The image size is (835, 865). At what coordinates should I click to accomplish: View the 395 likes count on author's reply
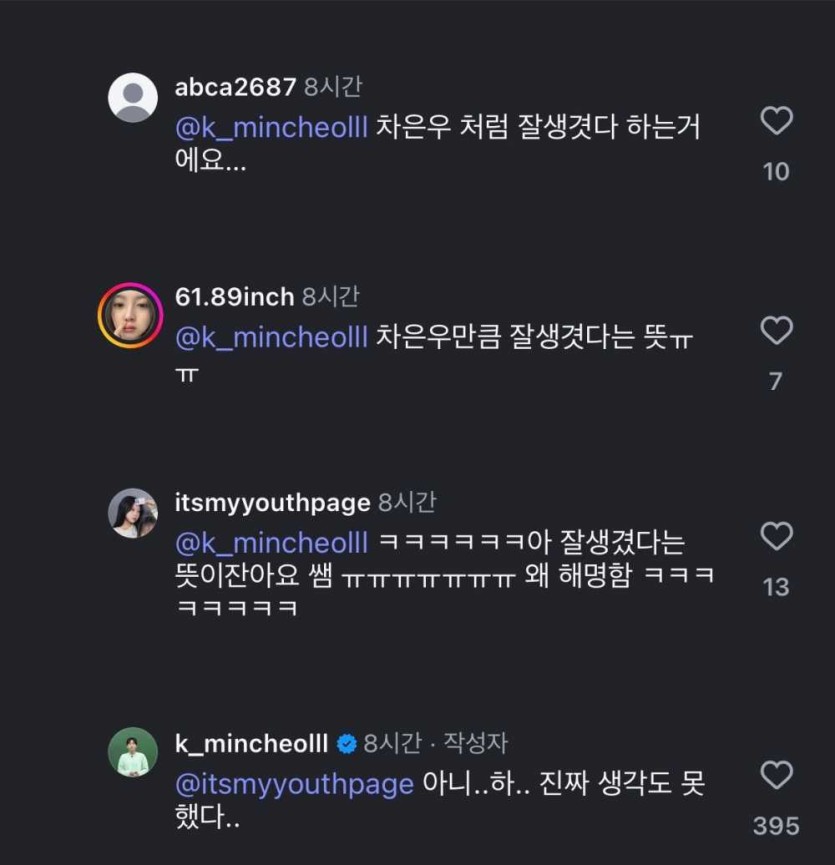click(x=776, y=826)
